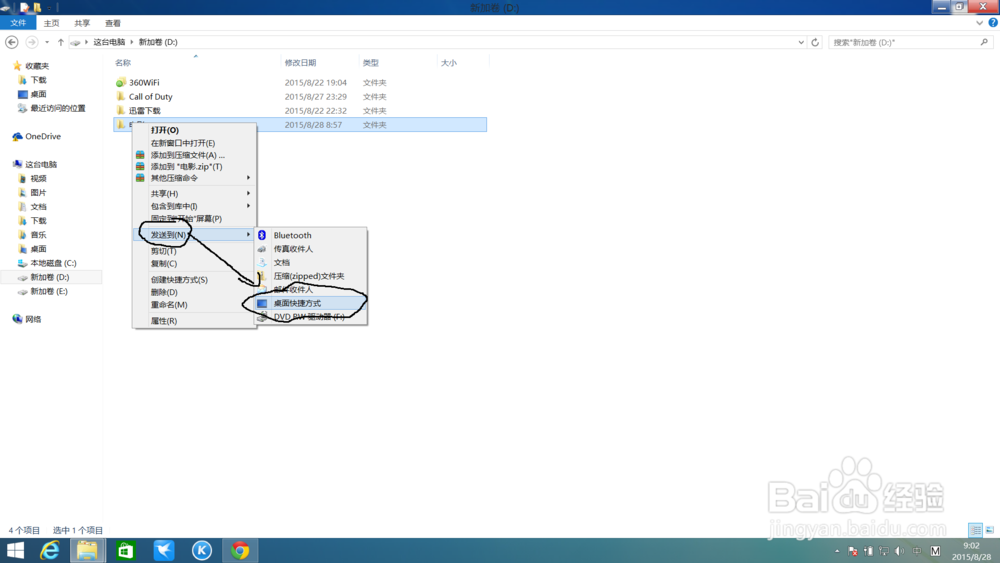Open the 主页 ribbon tab
Screen dimensions: 1000x563
click(52, 23)
